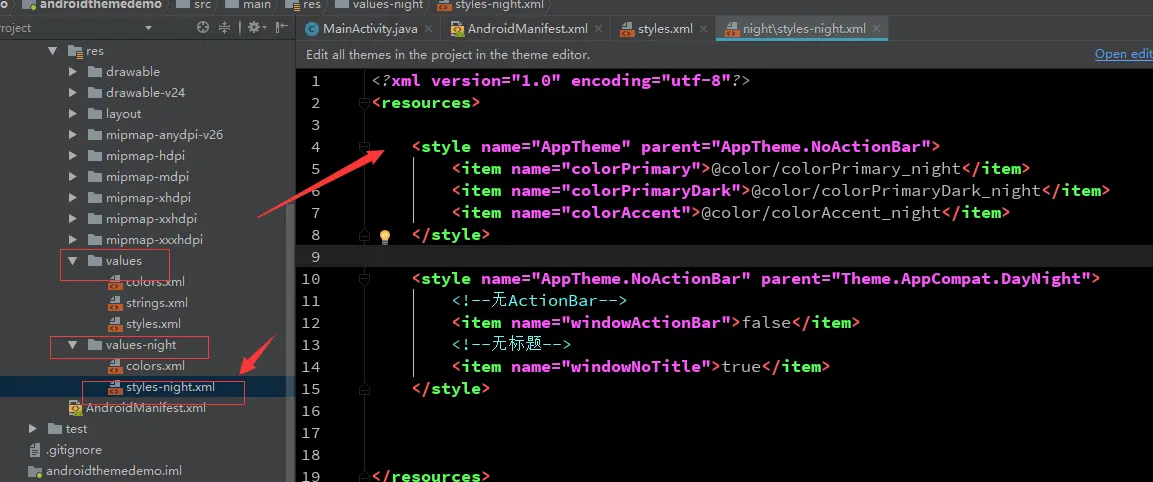Fold the AppTheme style block at line 4
Screen dimensions: 1153x482
point(364,146)
